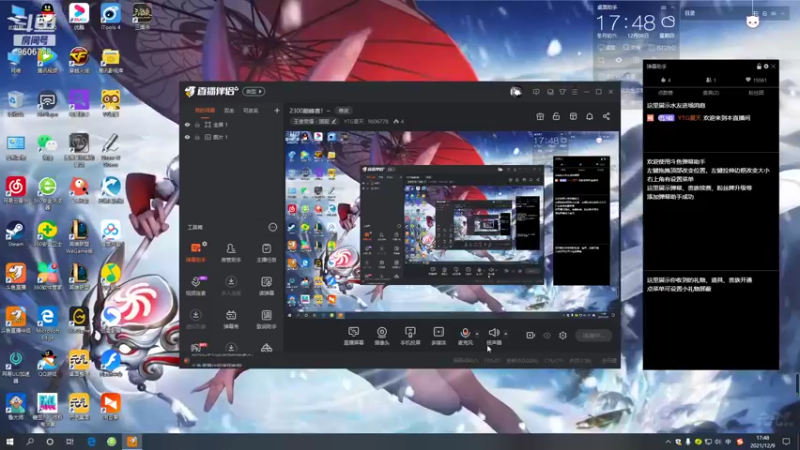Screen dimensions: 800x450
Task: Open the 弹幕助手 tool in toolbox
Action: point(195,253)
